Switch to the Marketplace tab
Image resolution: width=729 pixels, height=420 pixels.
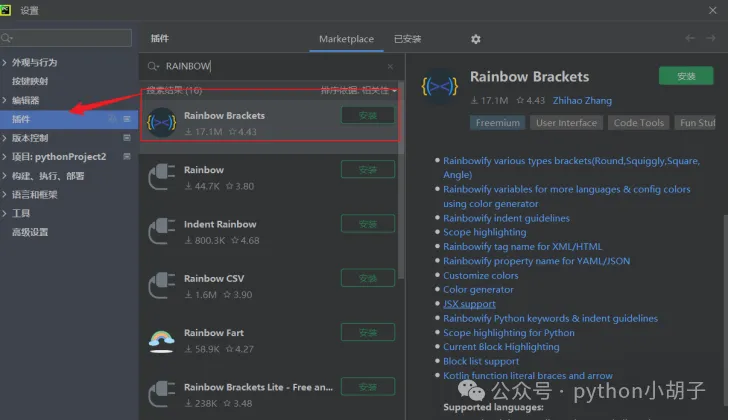[346, 39]
